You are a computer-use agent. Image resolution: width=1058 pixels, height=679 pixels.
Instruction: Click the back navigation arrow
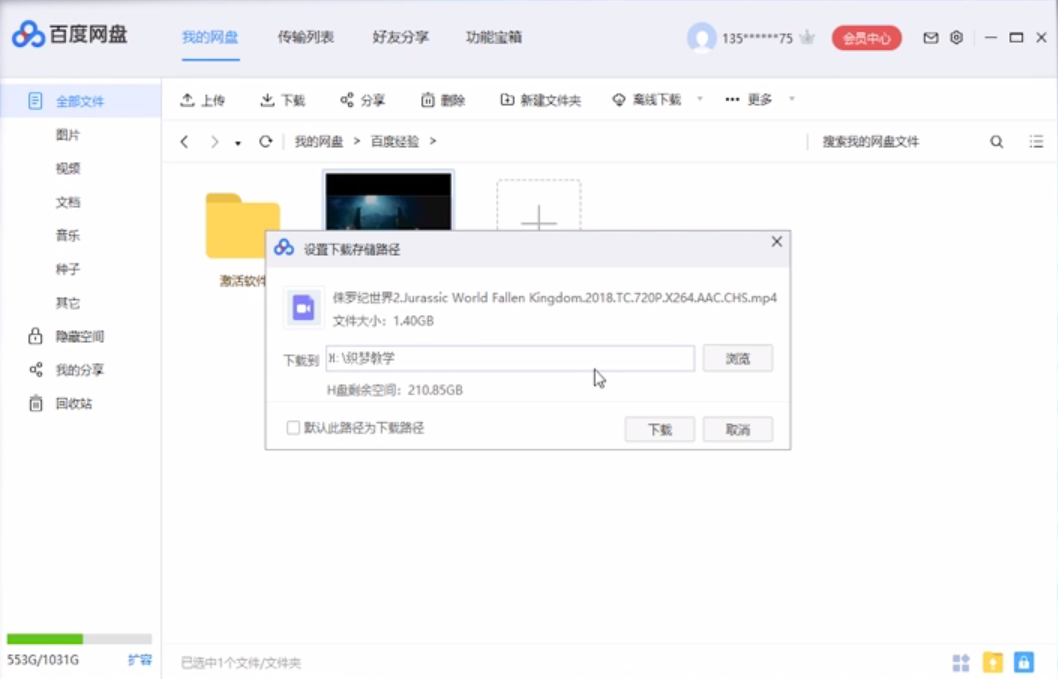184,142
